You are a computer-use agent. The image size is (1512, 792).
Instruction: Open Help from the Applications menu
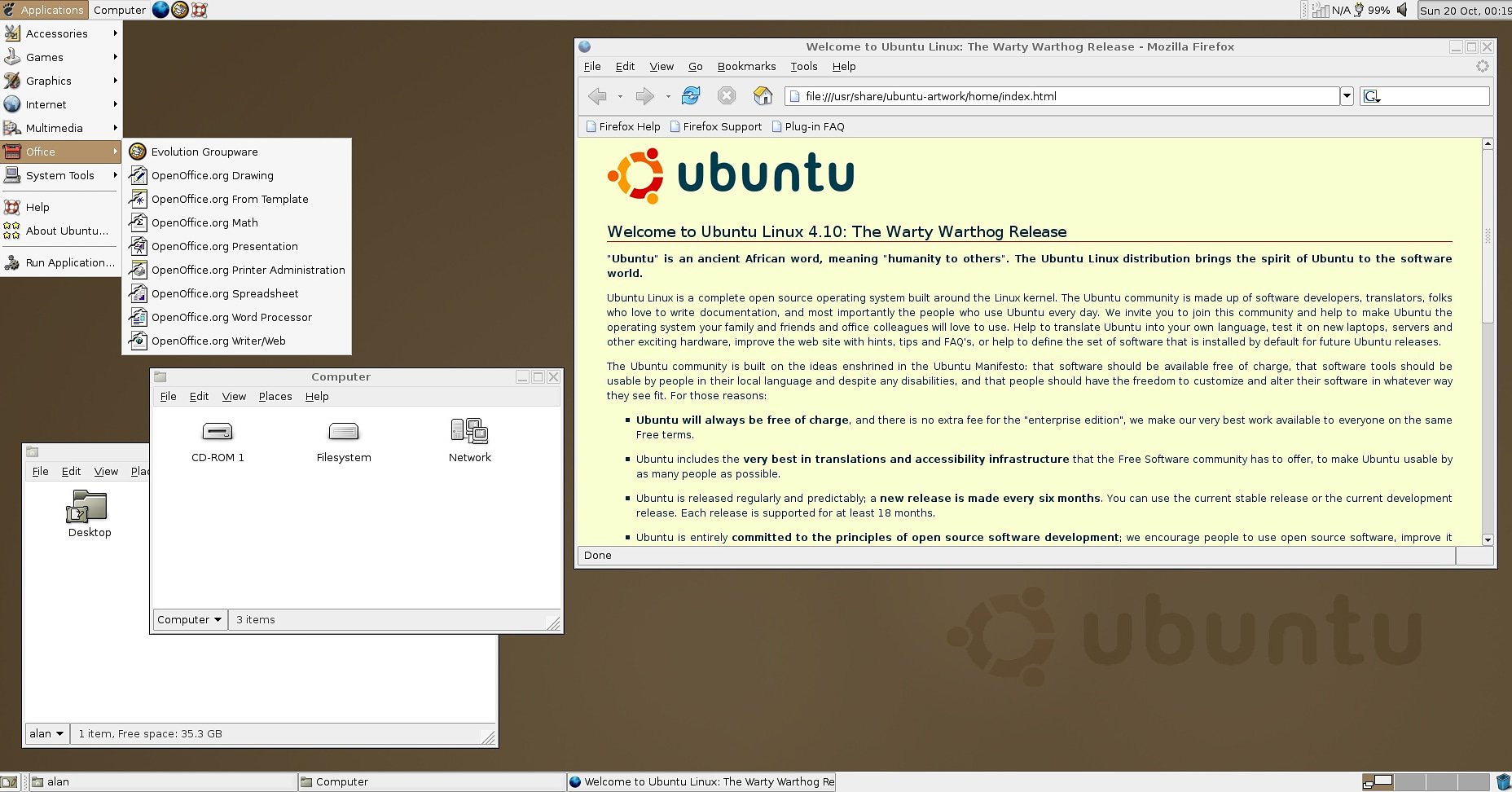coord(61,207)
